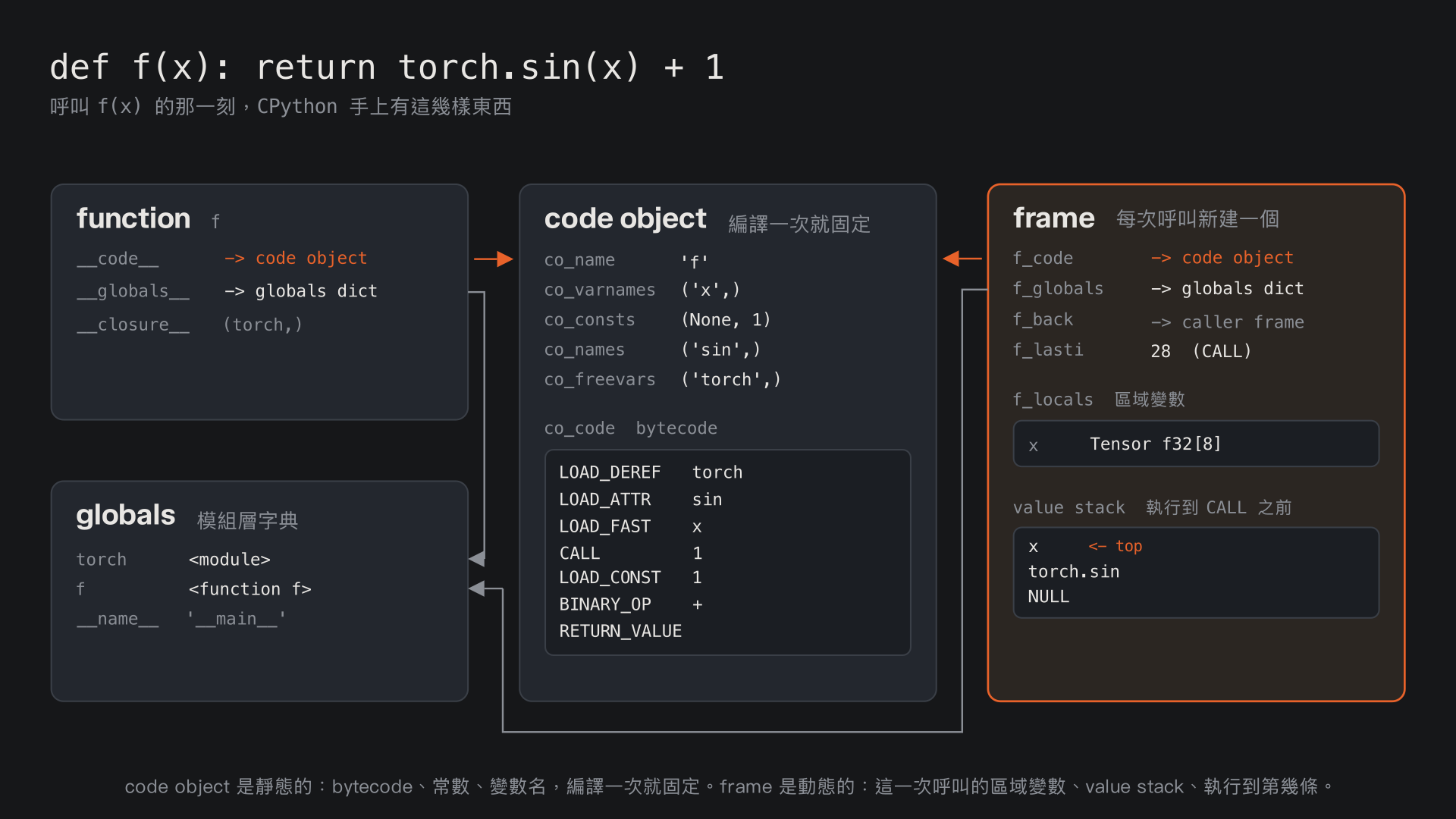The height and width of the screenshot is (819, 1456).
Task: Click the footer caption about code object and frame
Action: pos(728,787)
